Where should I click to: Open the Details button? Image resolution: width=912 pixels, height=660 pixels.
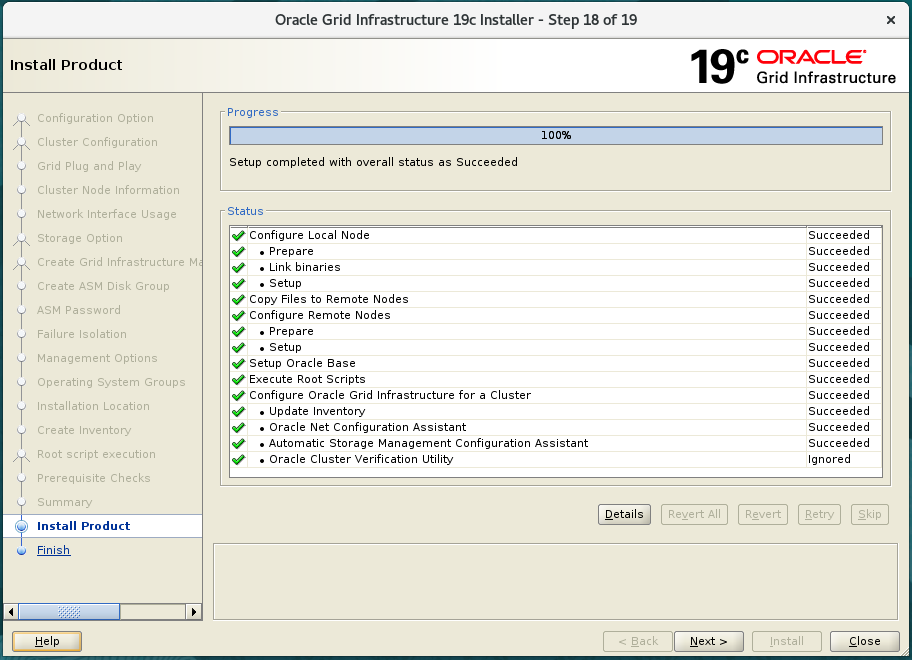point(624,515)
